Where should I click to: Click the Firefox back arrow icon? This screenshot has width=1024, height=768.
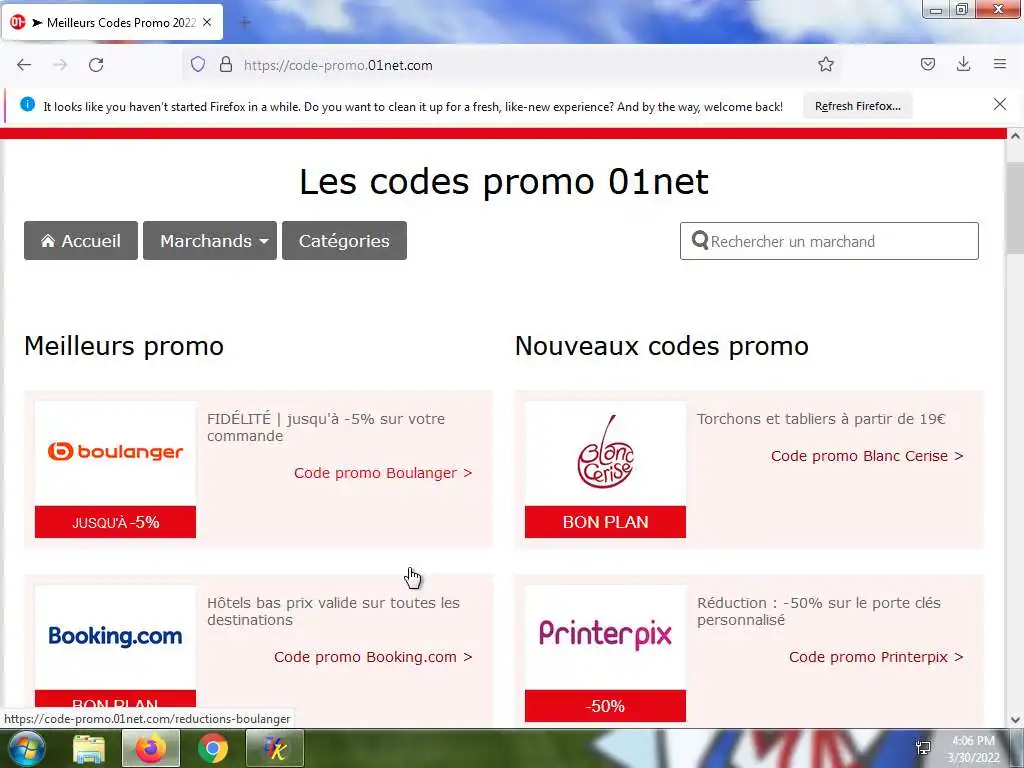click(24, 65)
